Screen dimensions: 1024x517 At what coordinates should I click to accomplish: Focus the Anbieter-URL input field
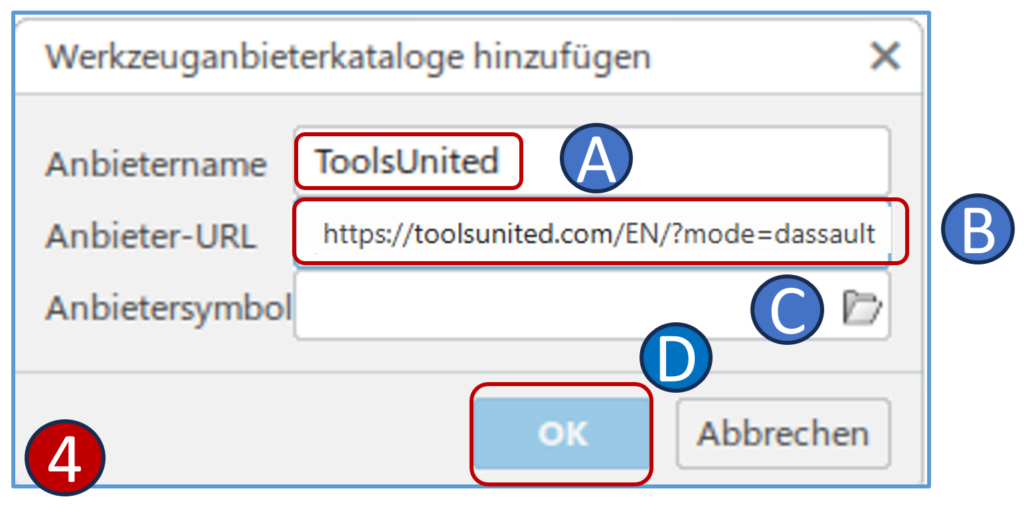click(600, 234)
